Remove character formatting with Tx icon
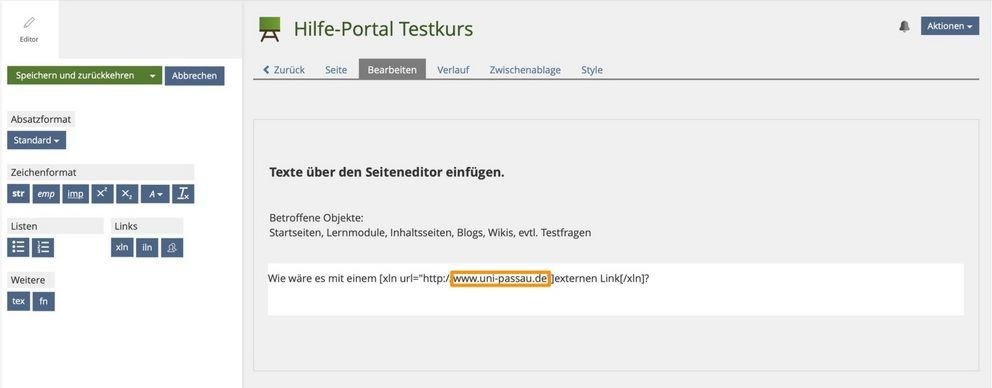 pyautogui.click(x=183, y=194)
